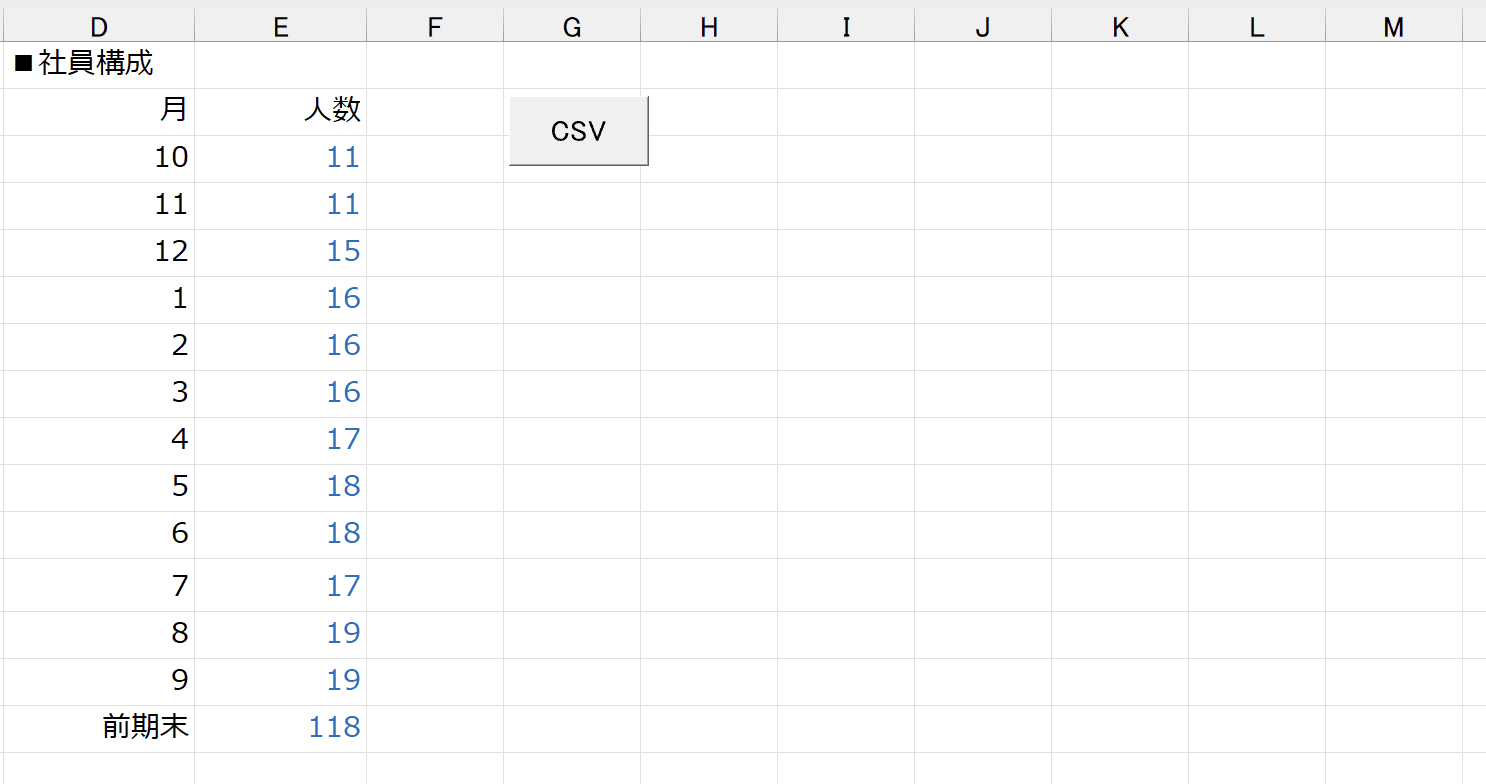Click the column L header
Viewport: 1486px width, 784px height.
point(1257,27)
